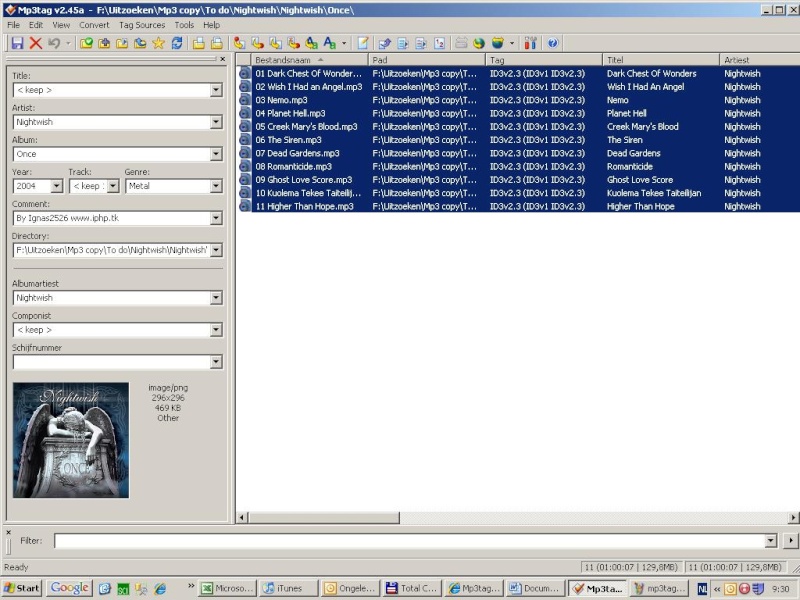Open help with the question mark icon
Screen dimensions: 800x600
tap(553, 43)
